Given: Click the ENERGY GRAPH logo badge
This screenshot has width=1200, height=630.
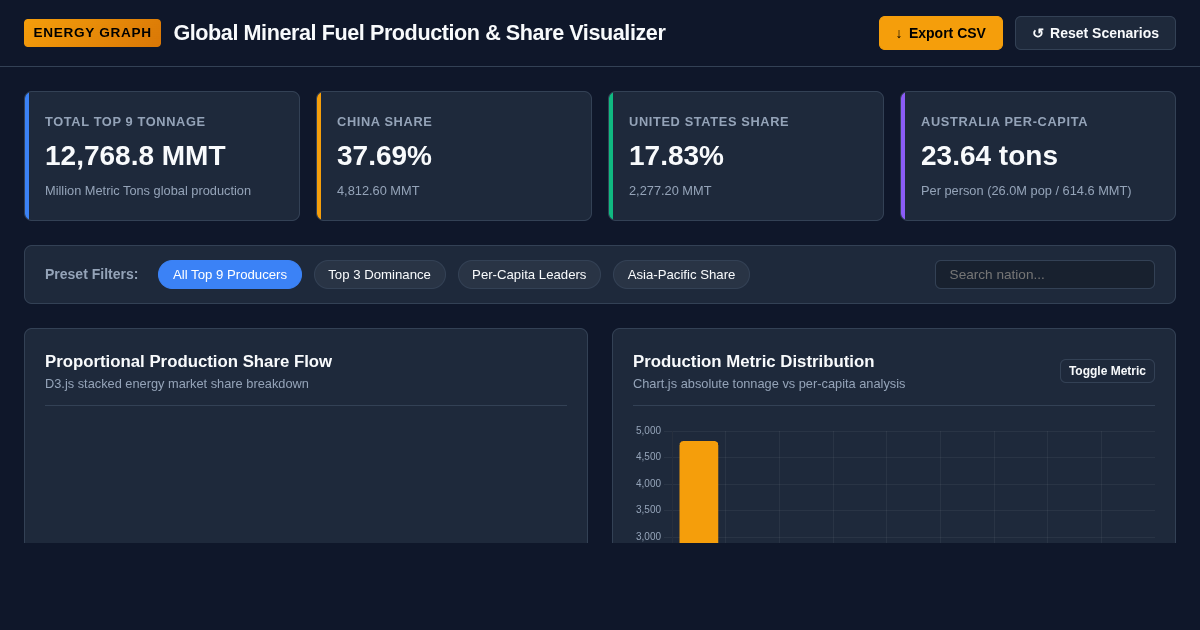Looking at the screenshot, I should [x=92, y=33].
